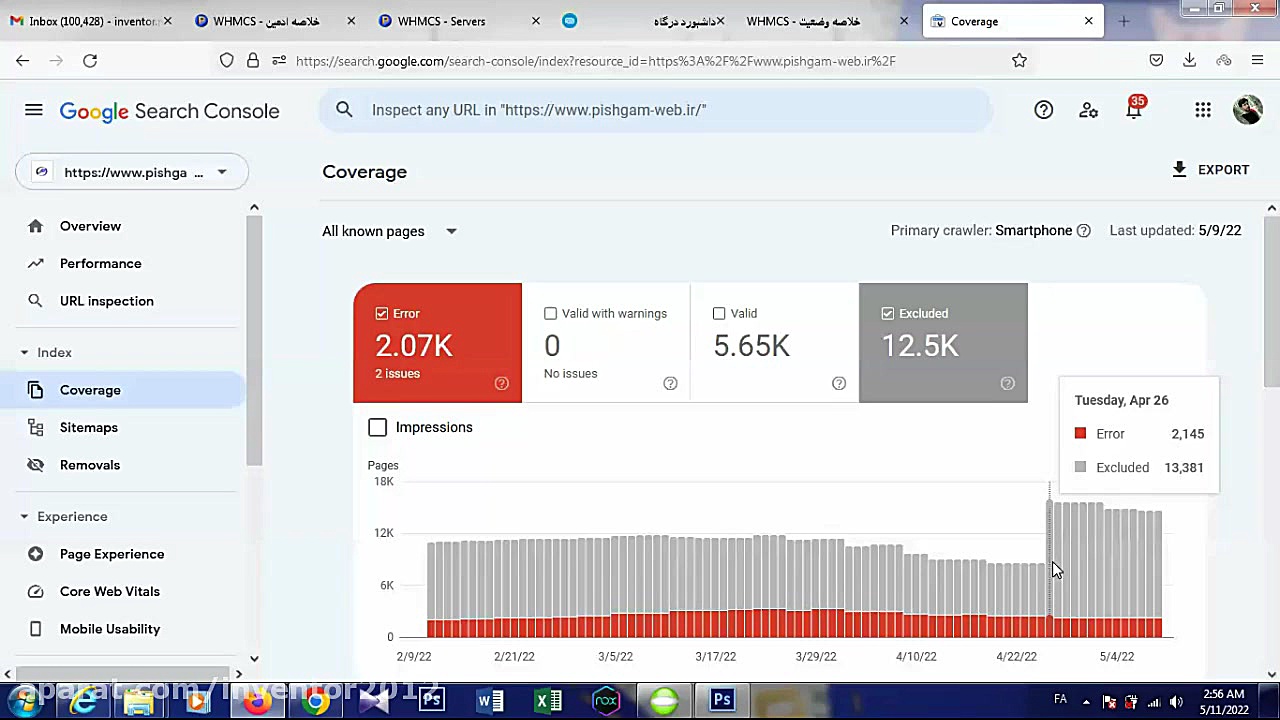Click the Core Web Vitals gauge icon

pos(36,591)
